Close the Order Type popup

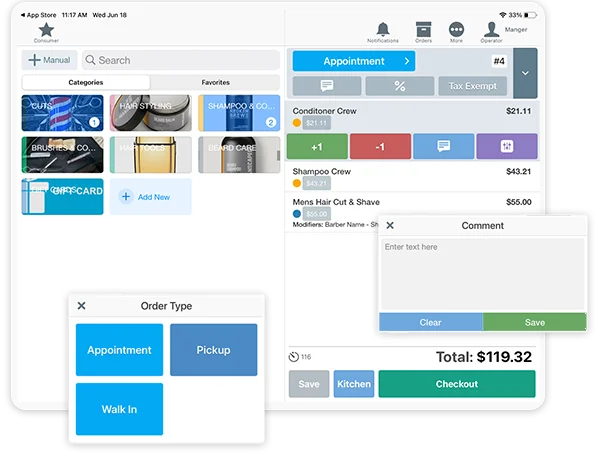pos(82,306)
